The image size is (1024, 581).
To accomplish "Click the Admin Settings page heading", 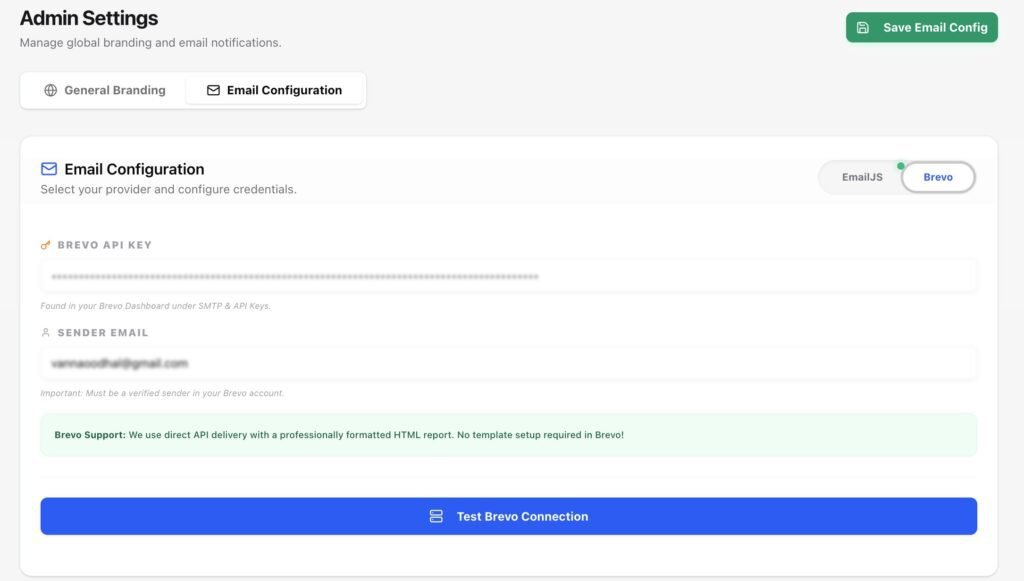I will 87,17.
